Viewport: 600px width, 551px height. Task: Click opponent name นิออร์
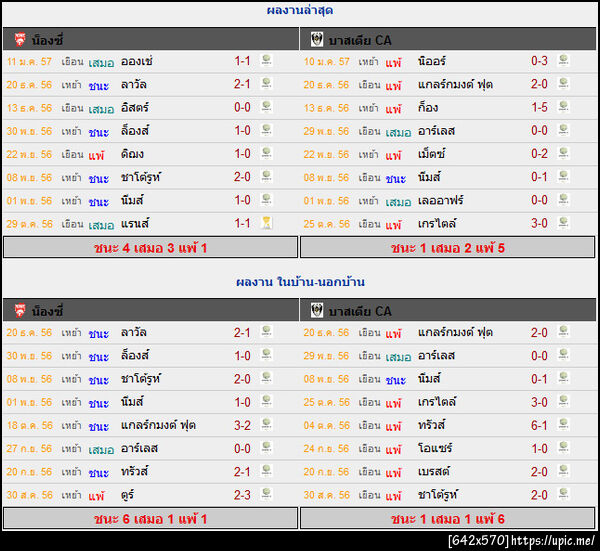(x=432, y=62)
